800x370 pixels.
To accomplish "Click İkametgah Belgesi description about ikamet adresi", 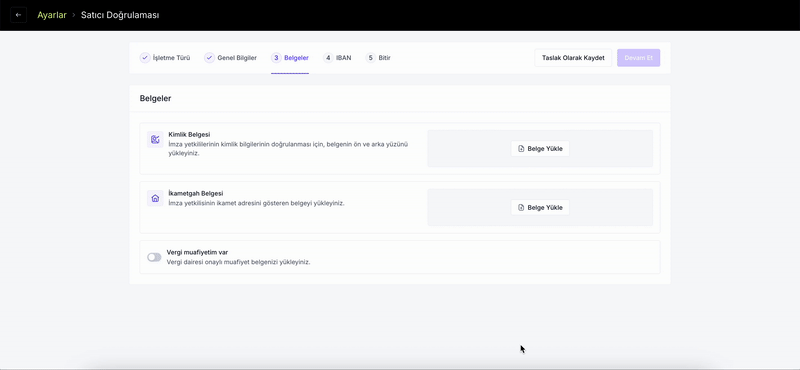I will [x=256, y=203].
